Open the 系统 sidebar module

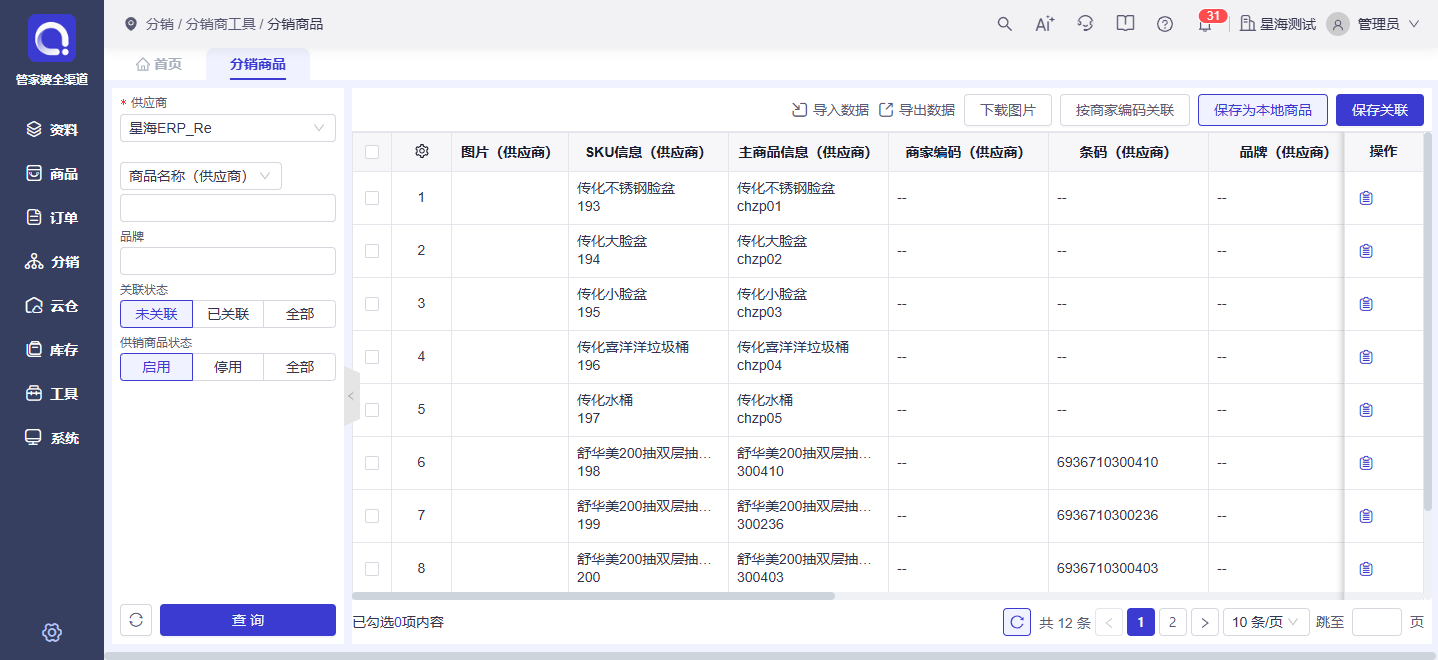coord(52,437)
